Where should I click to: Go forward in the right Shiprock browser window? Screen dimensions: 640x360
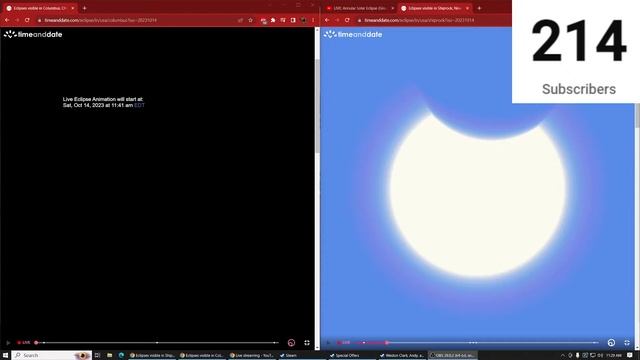[x=337, y=20]
